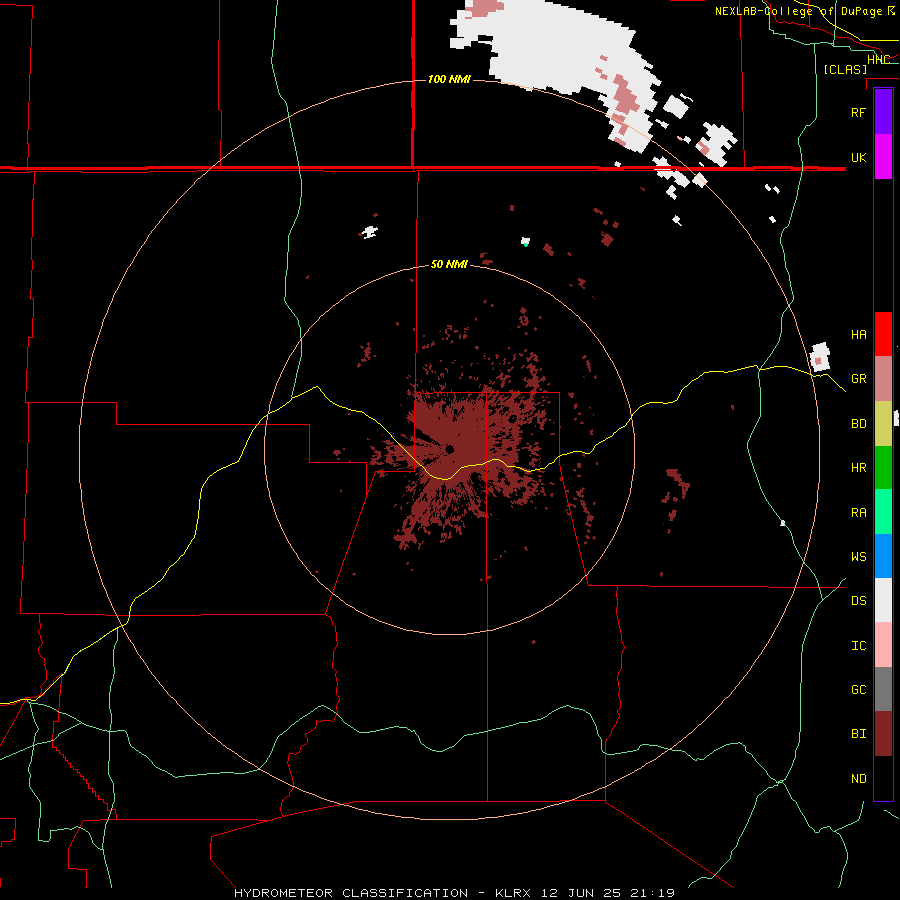Screen dimensions: 900x900
Task: Click the HHC product code label
Action: click(x=878, y=60)
